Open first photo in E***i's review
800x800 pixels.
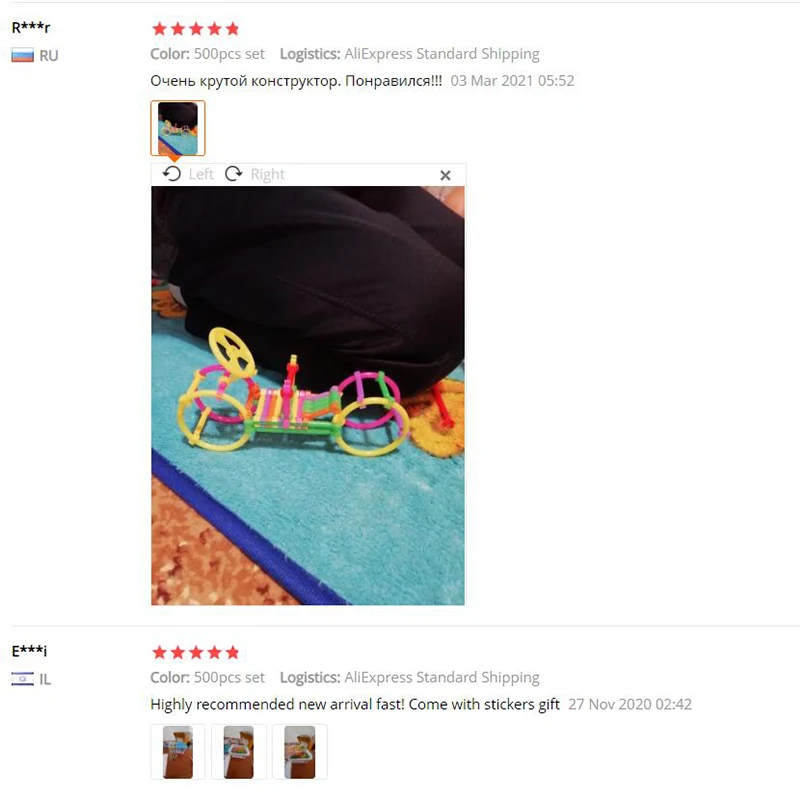pyautogui.click(x=178, y=752)
